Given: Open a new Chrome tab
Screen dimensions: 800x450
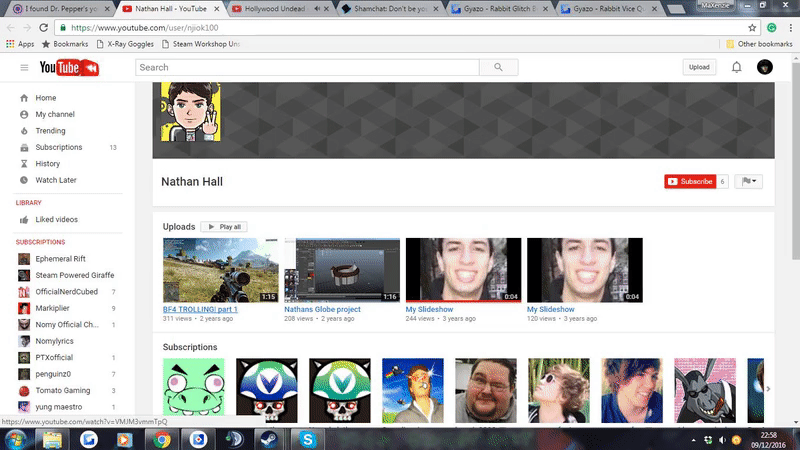Looking at the screenshot, I should pyautogui.click(x=676, y=9).
